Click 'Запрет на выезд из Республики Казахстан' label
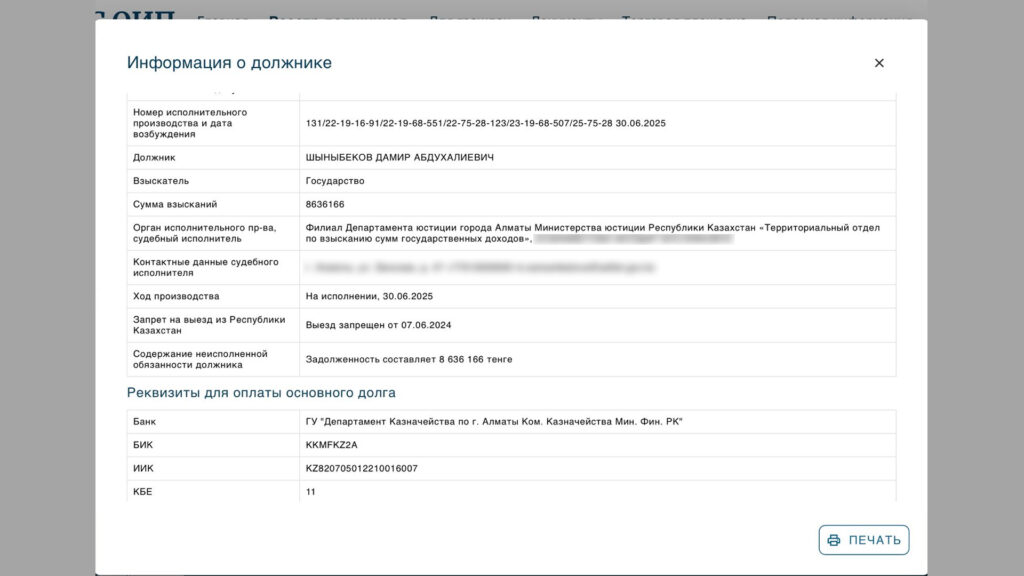 pos(209,325)
